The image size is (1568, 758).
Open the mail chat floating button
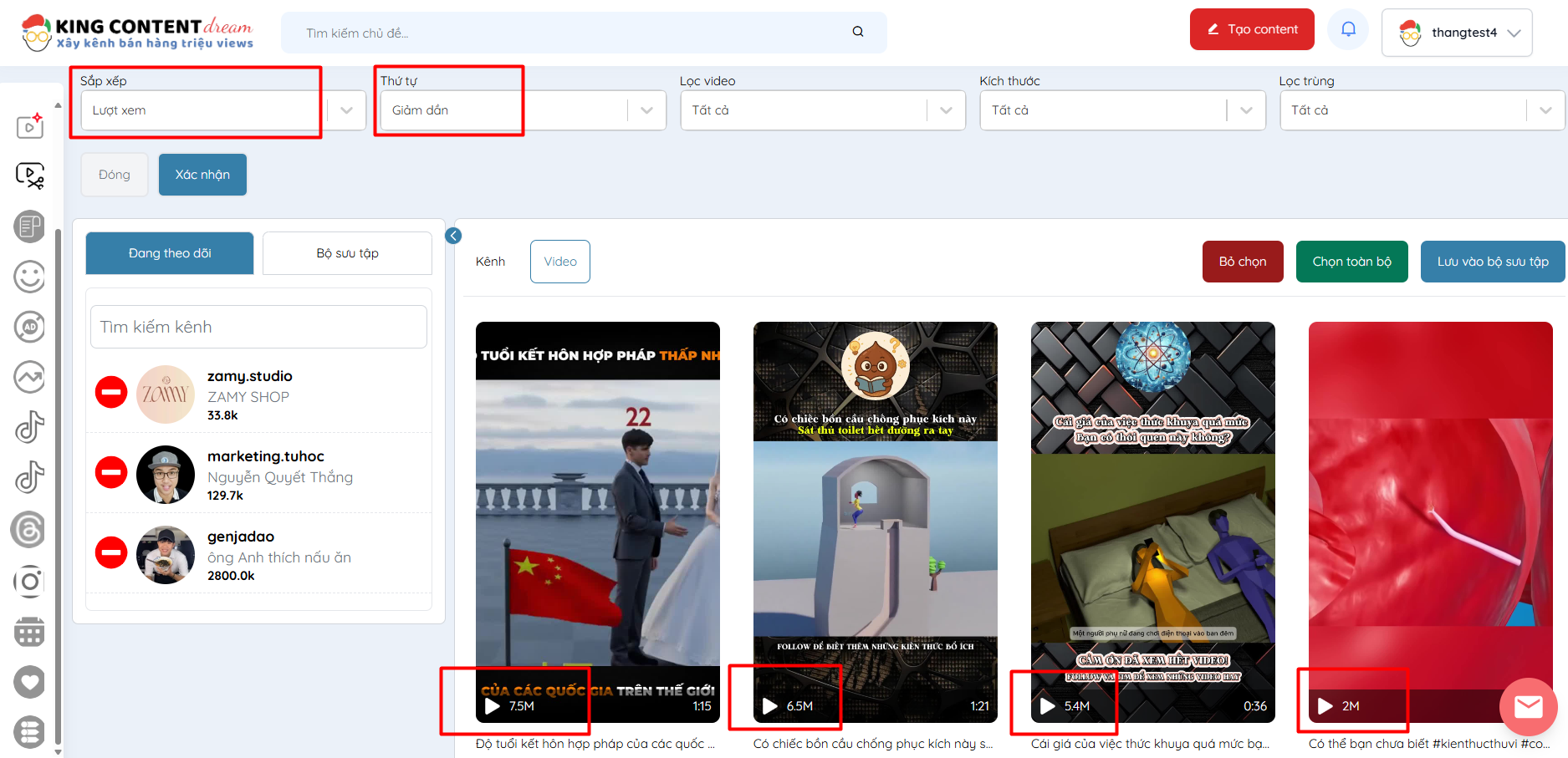1529,707
